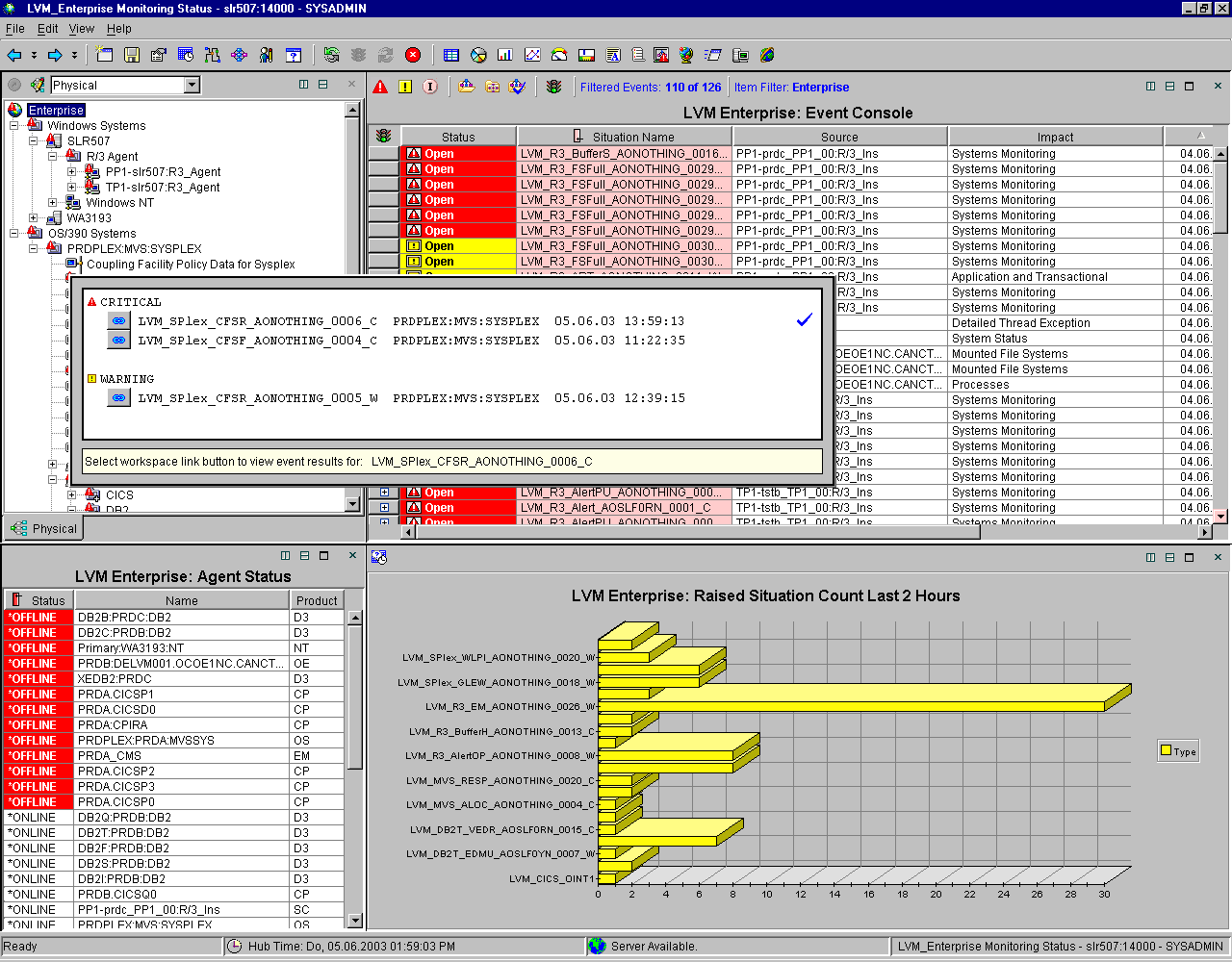Go back using the blue left arrow
This screenshot has width=1232, height=962.
coord(14,55)
